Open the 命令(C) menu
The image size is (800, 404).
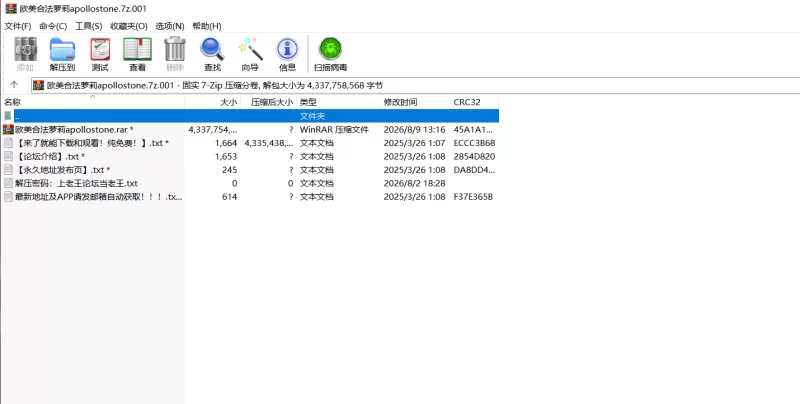(x=53, y=26)
